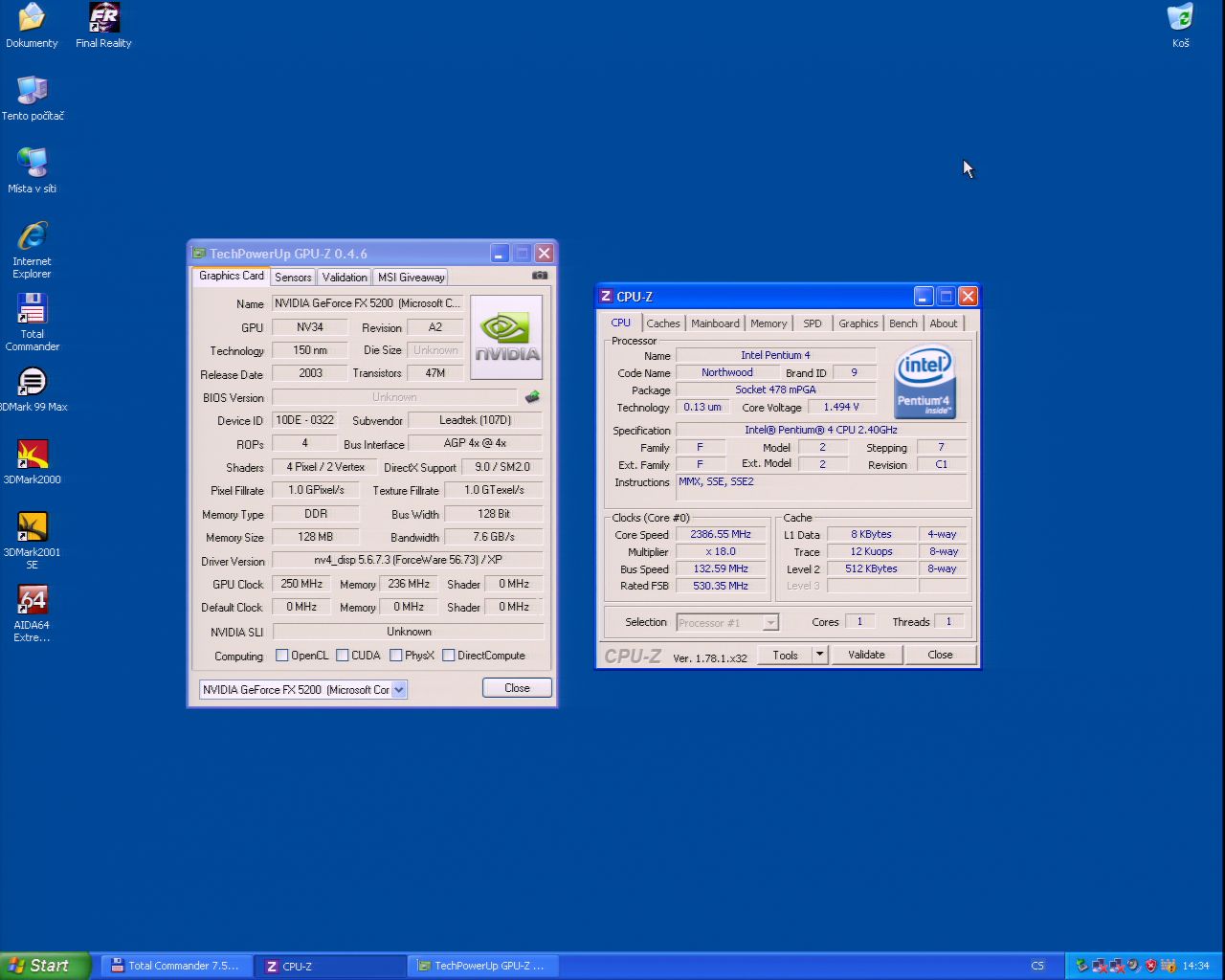Switch to the Caches tab in CPU-Z
This screenshot has width=1225, height=980.
click(663, 323)
